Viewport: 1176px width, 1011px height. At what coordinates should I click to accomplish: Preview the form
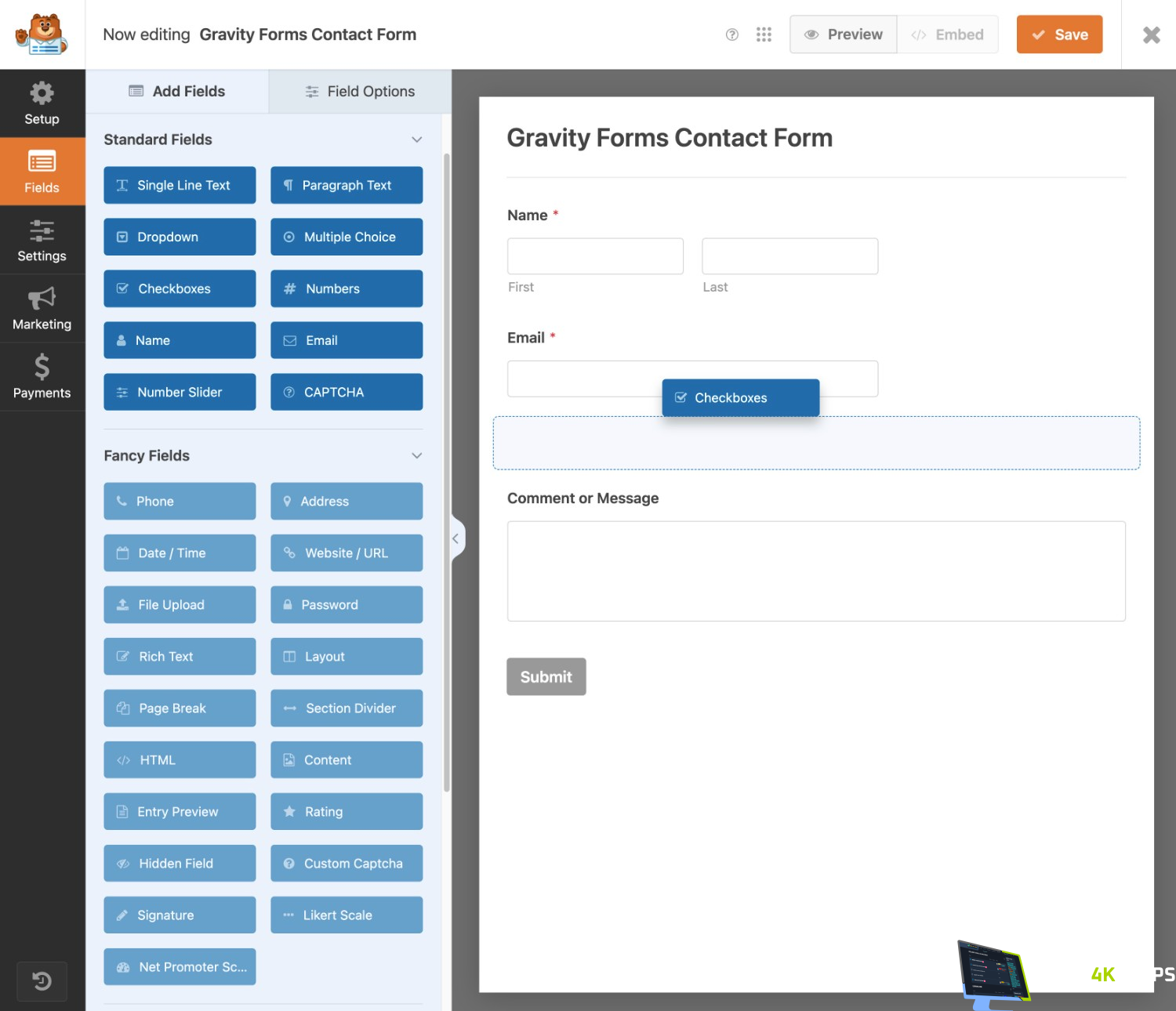843,34
